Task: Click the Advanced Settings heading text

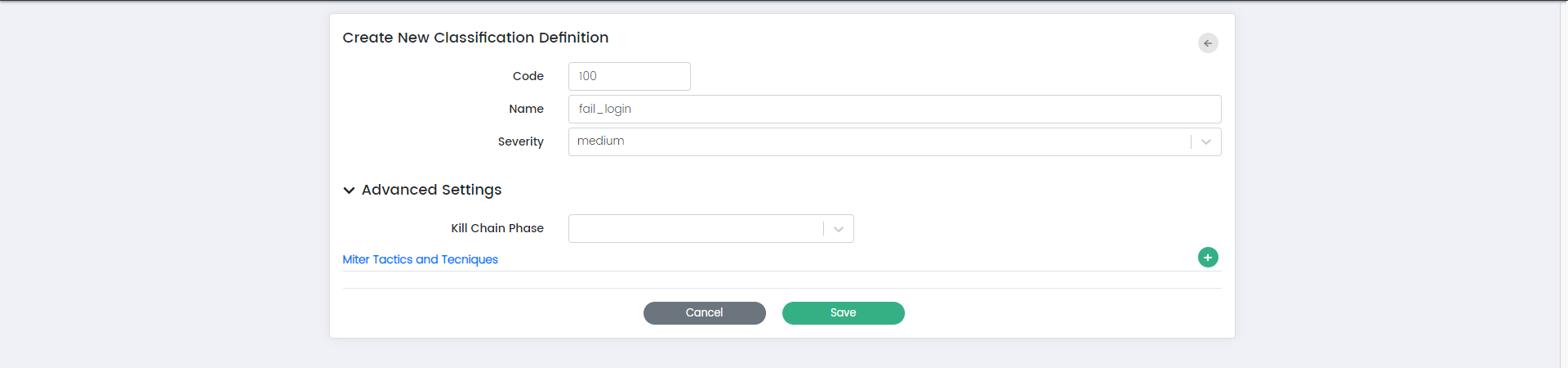Action: pos(431,190)
